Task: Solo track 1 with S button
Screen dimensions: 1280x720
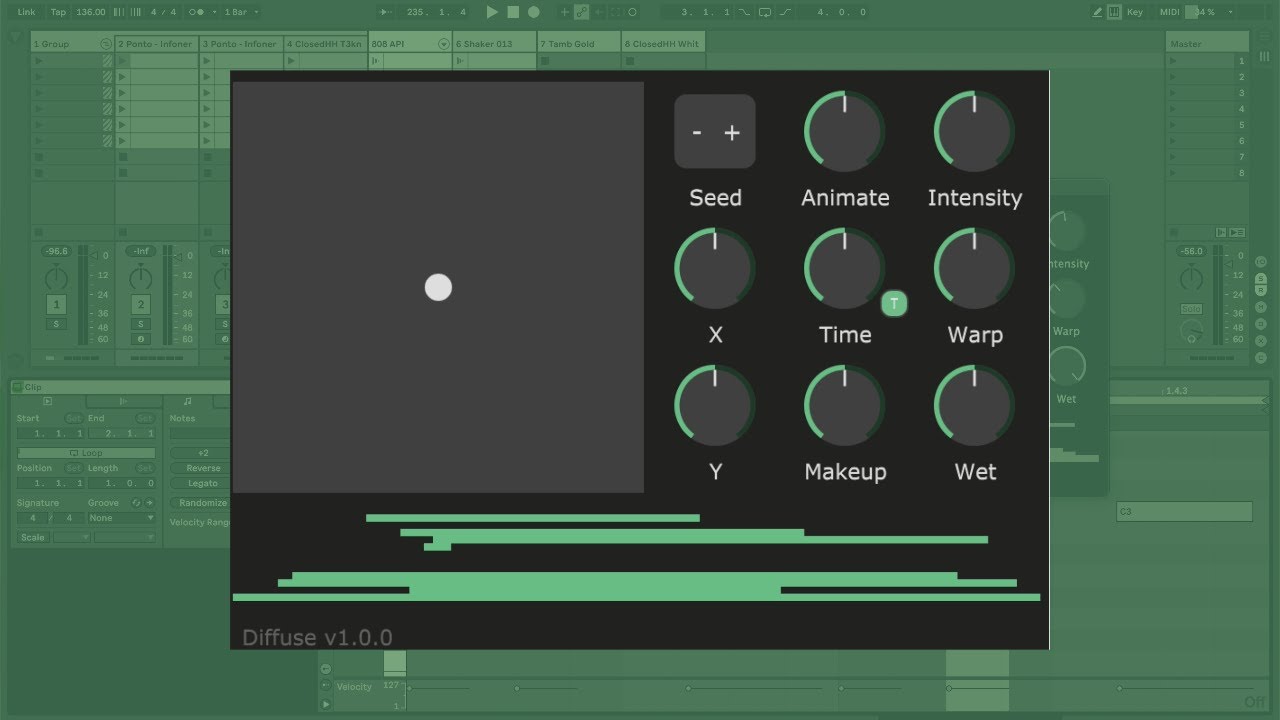Action: 57,324
